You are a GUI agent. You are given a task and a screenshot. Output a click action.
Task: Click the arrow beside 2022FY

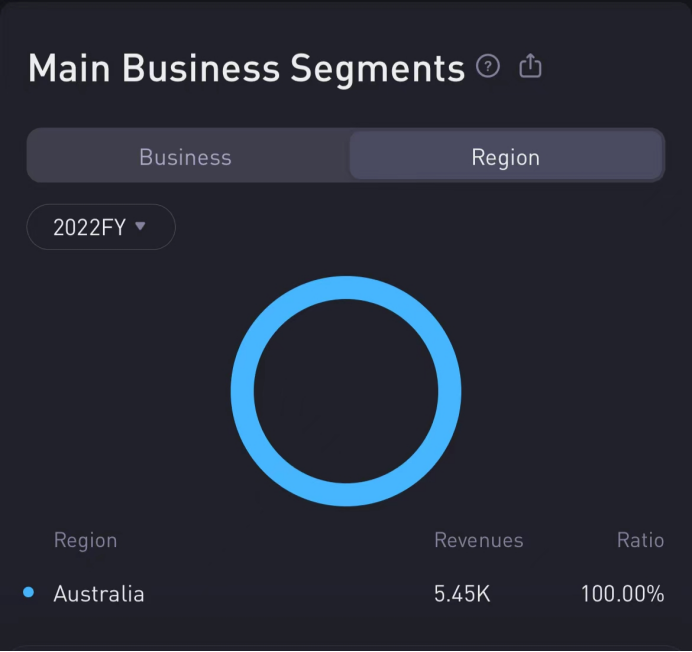click(x=140, y=226)
